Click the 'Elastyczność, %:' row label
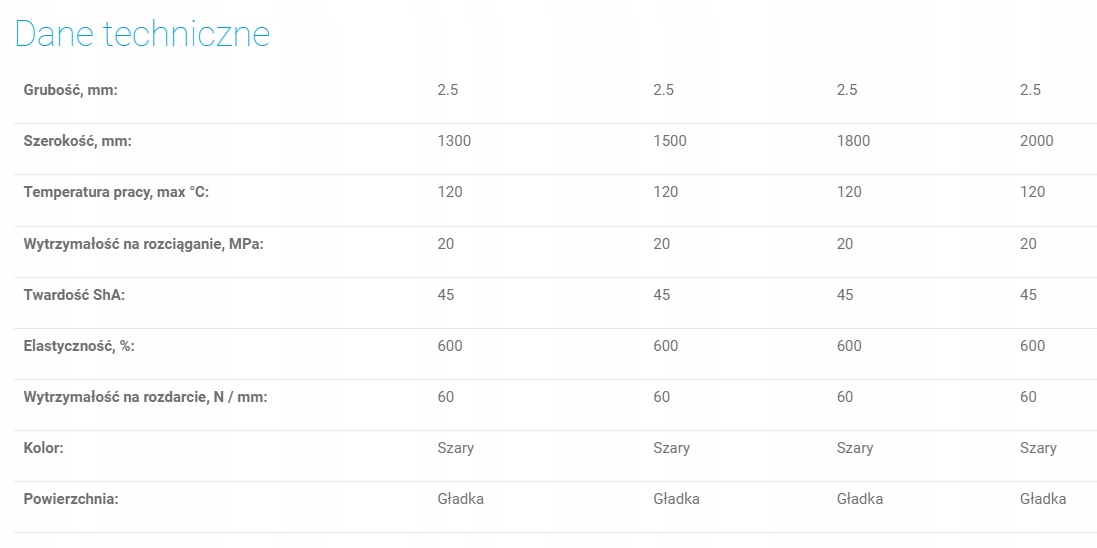 [x=79, y=346]
